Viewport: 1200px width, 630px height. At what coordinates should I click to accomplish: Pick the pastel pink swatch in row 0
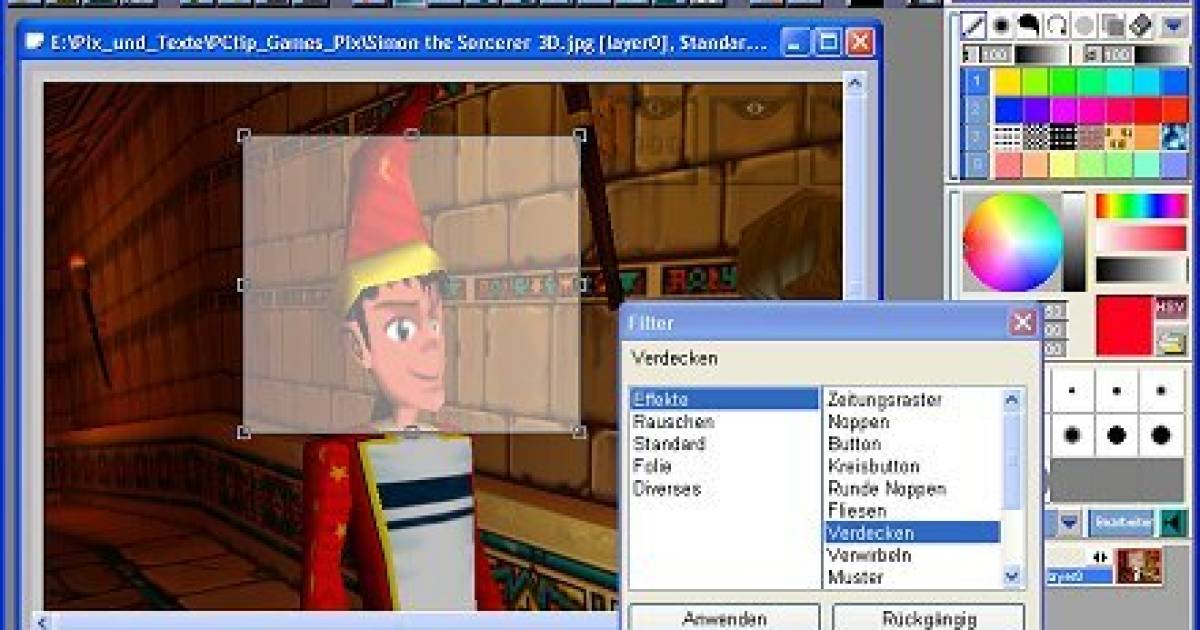pos(1008,165)
